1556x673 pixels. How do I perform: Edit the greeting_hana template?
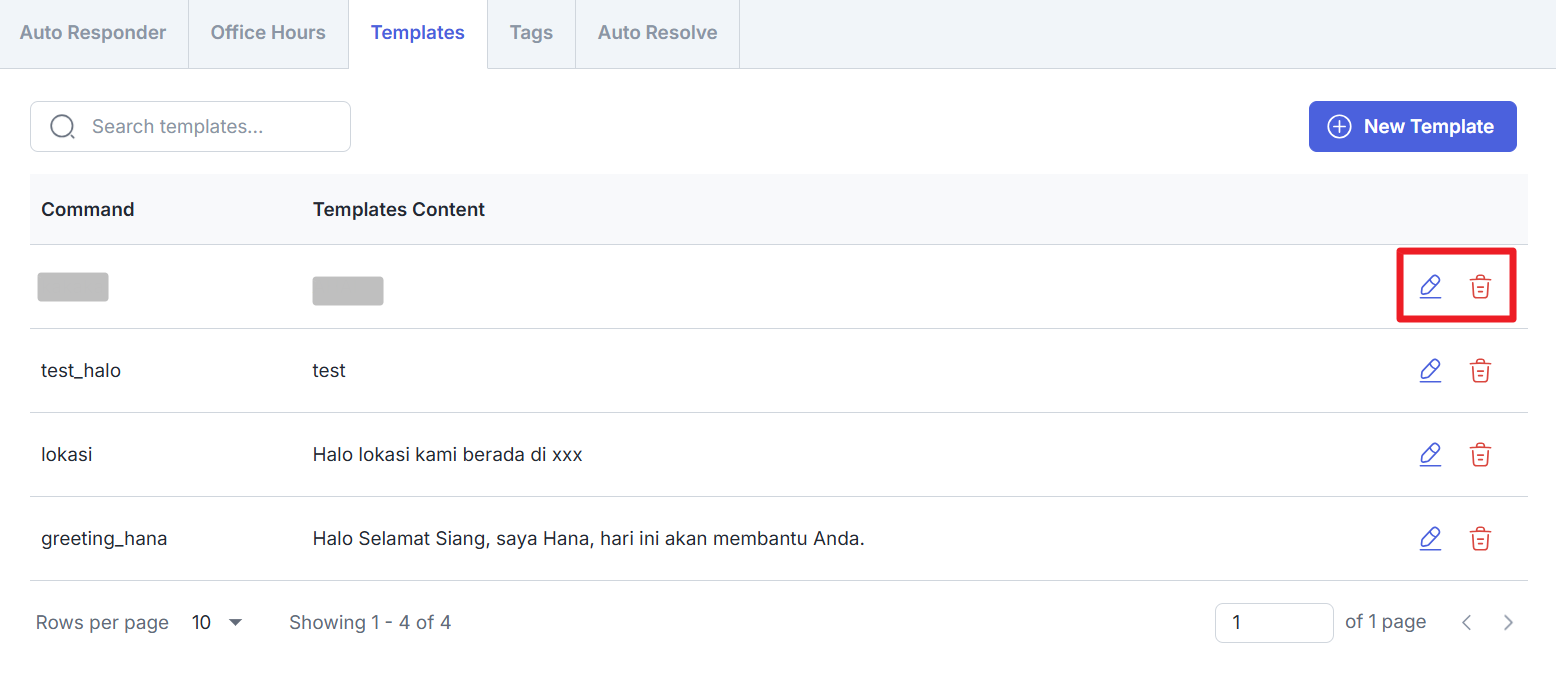[1430, 539]
